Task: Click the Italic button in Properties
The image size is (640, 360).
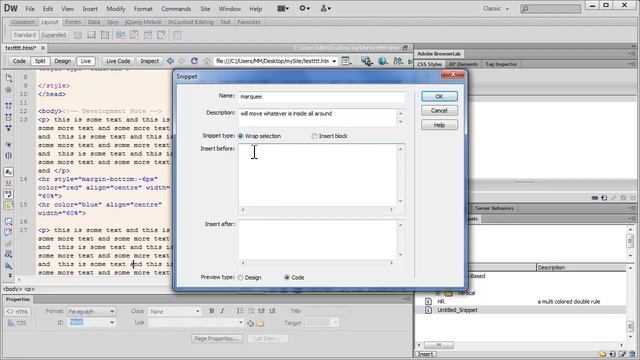Action: [222, 311]
